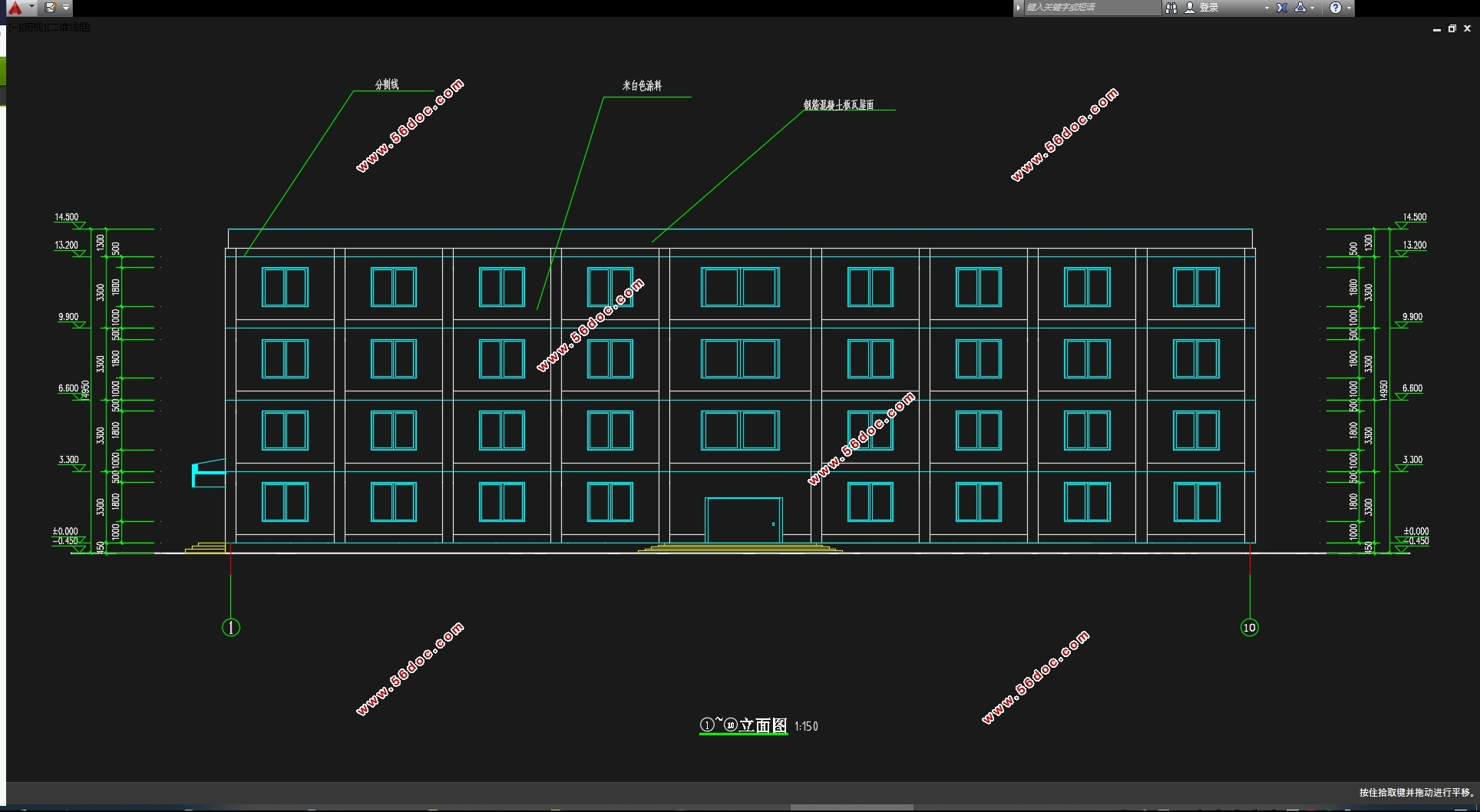Minimize the drawing window
Image resolution: width=1480 pixels, height=812 pixels.
click(x=1436, y=28)
